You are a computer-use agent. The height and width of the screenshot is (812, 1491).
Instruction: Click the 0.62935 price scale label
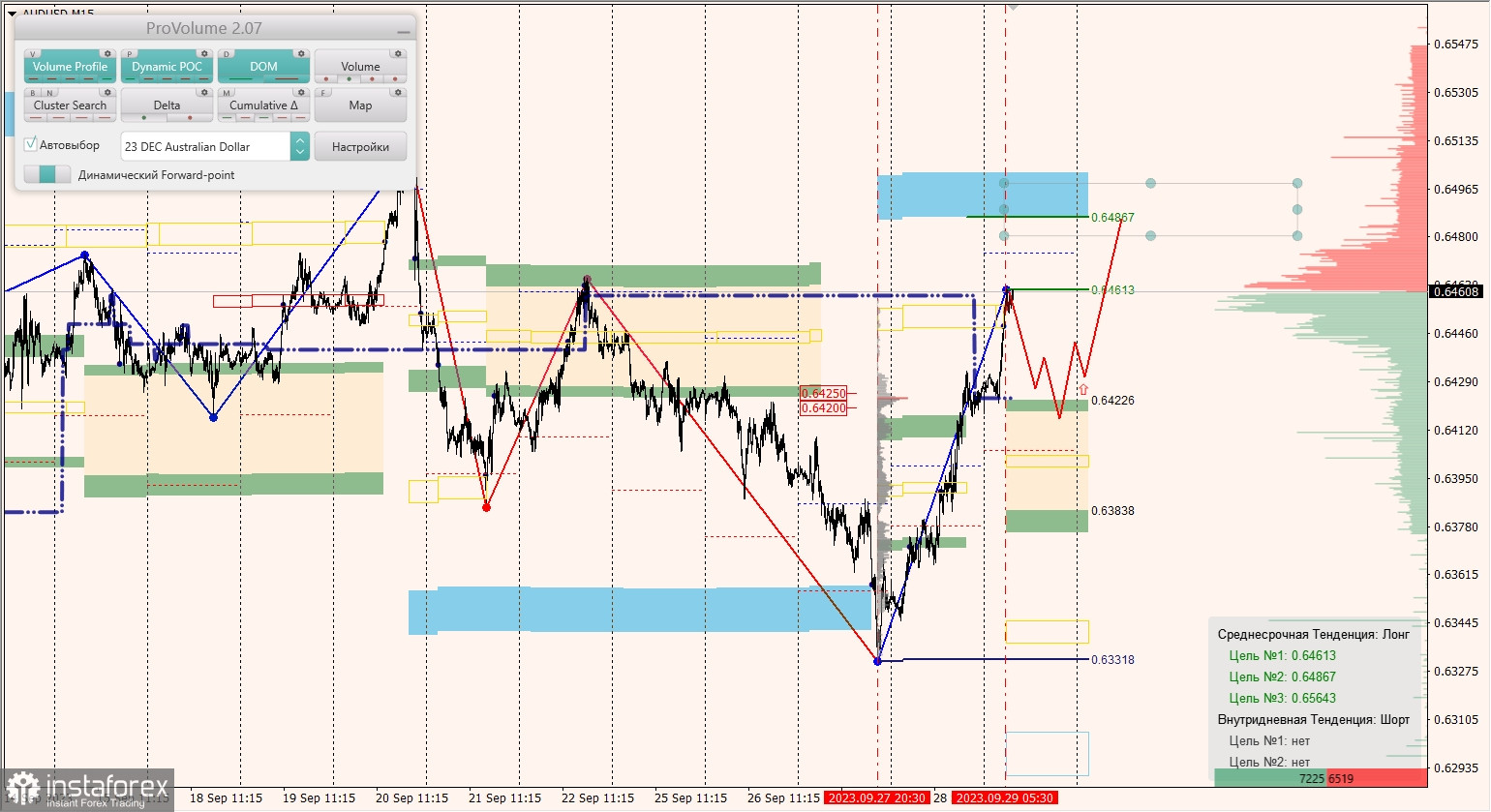(x=1456, y=768)
